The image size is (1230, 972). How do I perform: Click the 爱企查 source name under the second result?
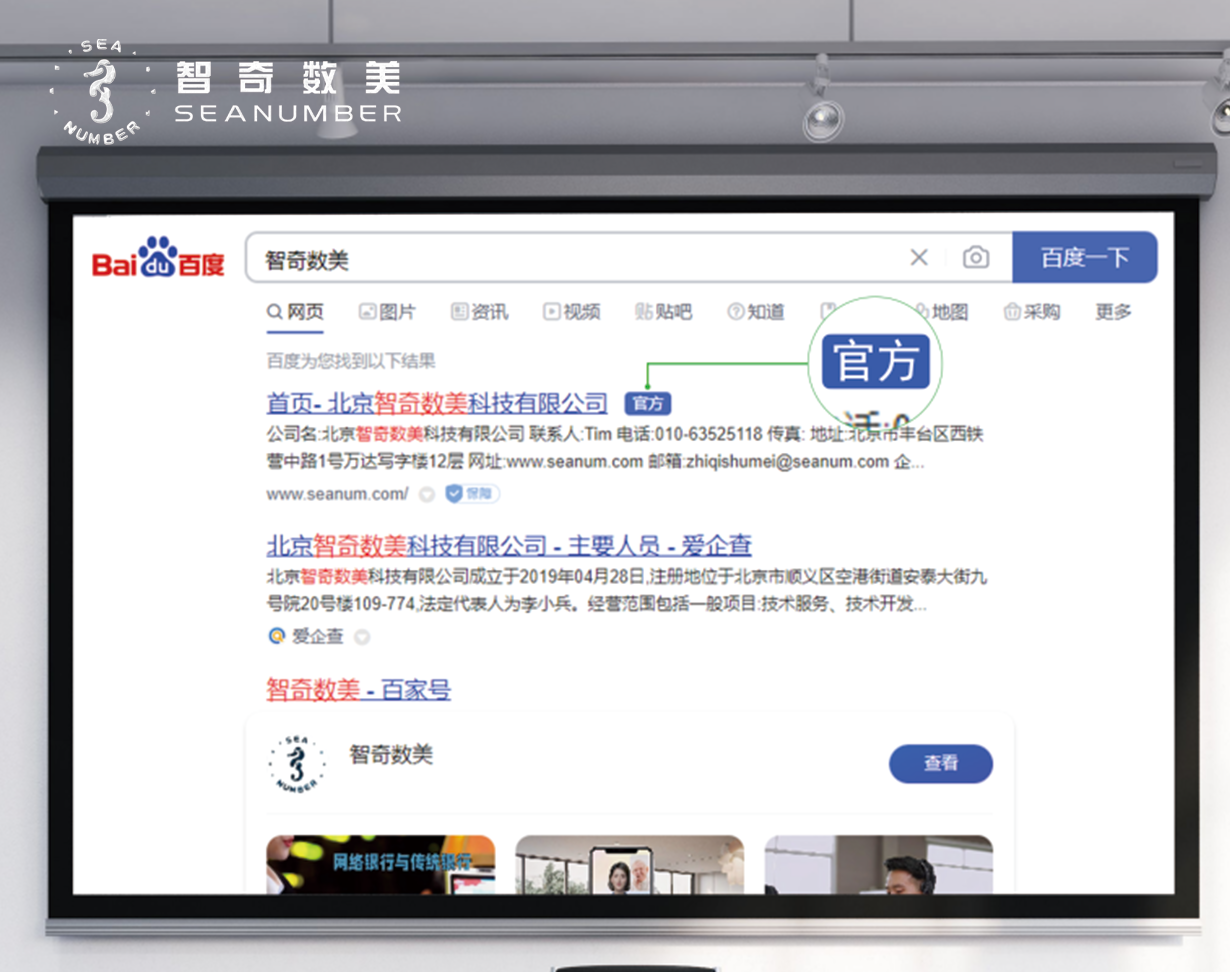tap(317, 636)
